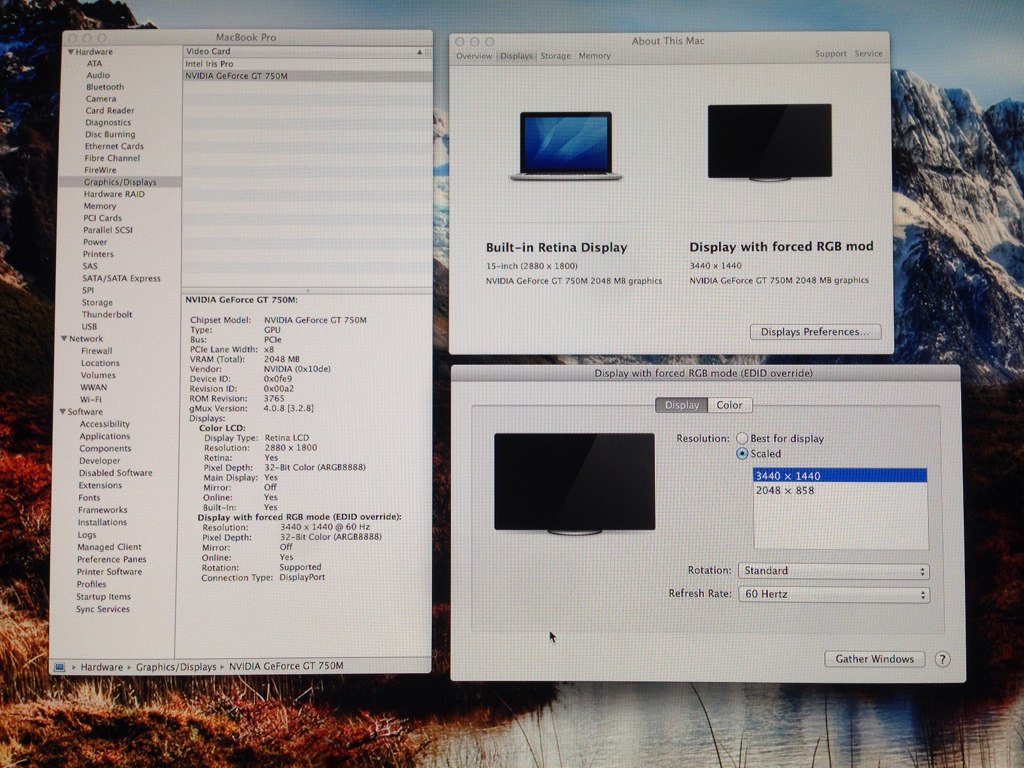Open the Support link
The image size is (1024, 768).
(831, 54)
